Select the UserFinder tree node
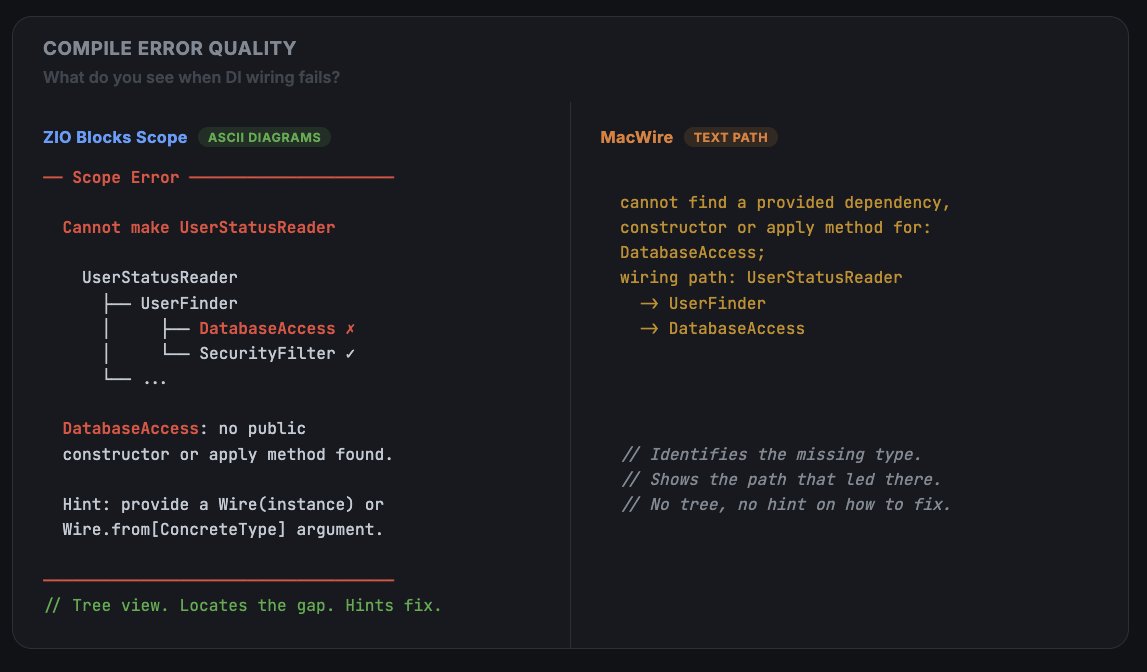 click(189, 303)
